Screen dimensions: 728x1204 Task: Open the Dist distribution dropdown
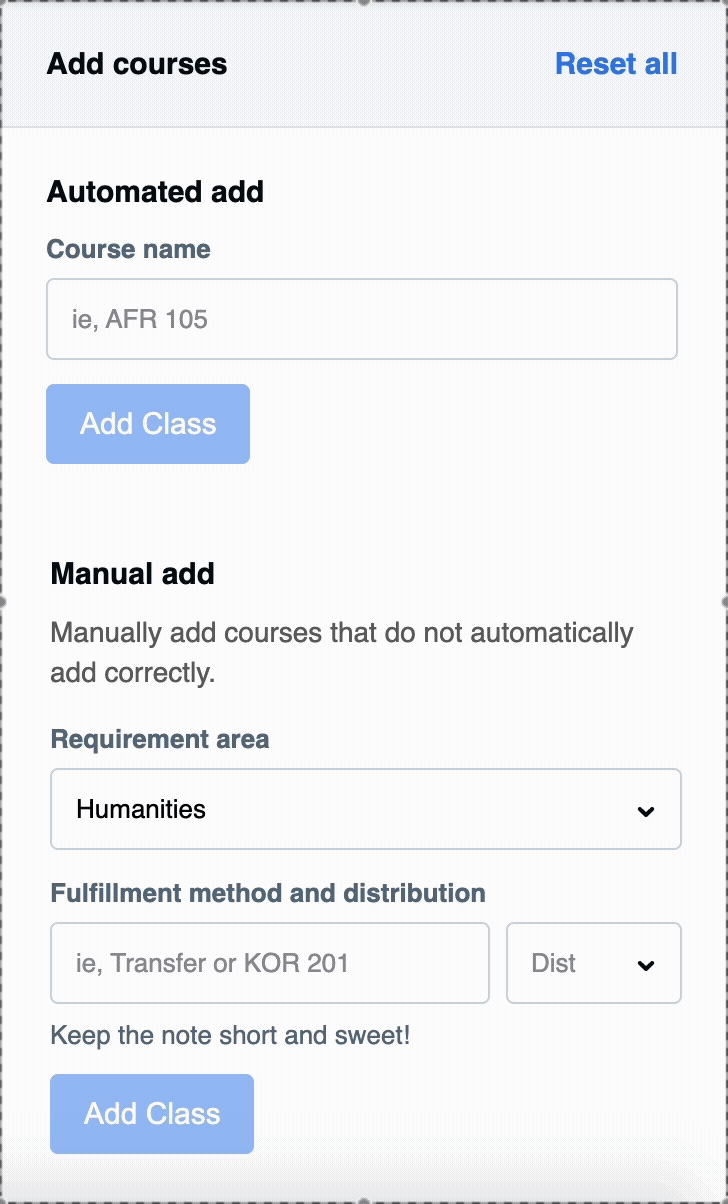click(593, 962)
